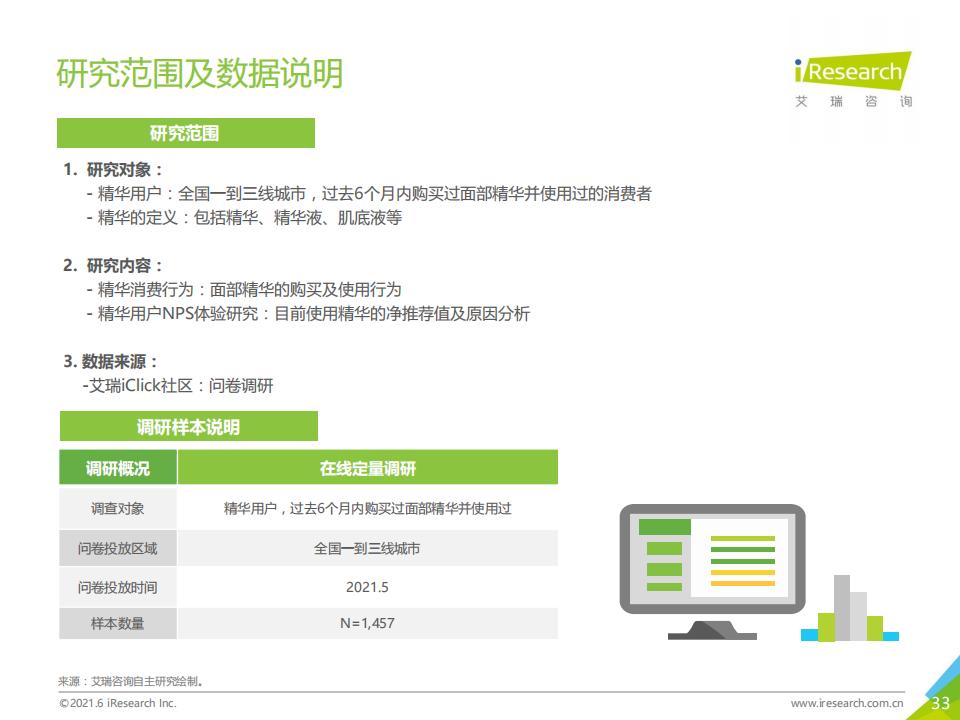Click the green 调研样本说明 header banner
The image size is (960, 720).
coord(189,427)
